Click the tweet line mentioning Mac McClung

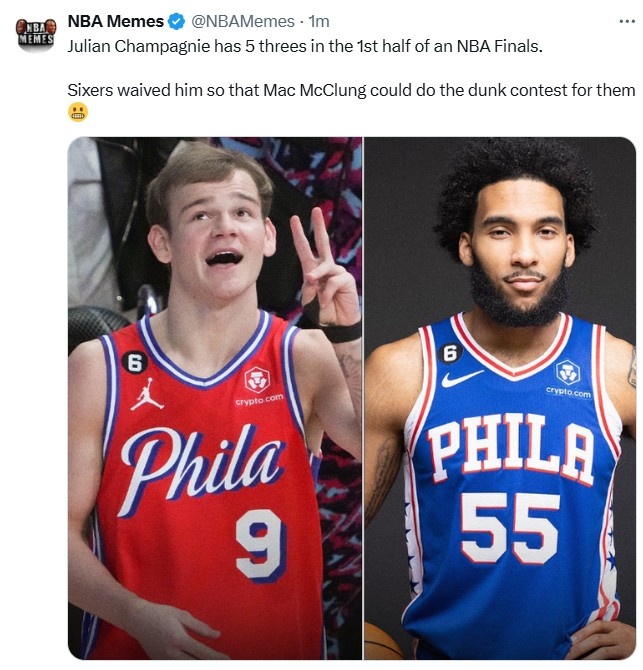pyautogui.click(x=351, y=90)
